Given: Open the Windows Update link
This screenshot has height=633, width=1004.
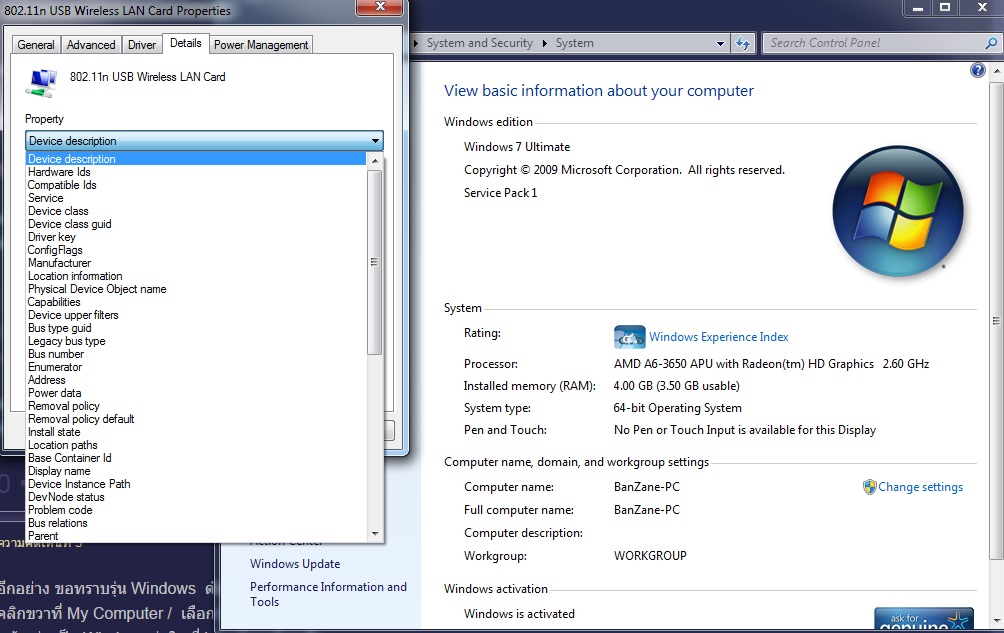Looking at the screenshot, I should click(295, 564).
